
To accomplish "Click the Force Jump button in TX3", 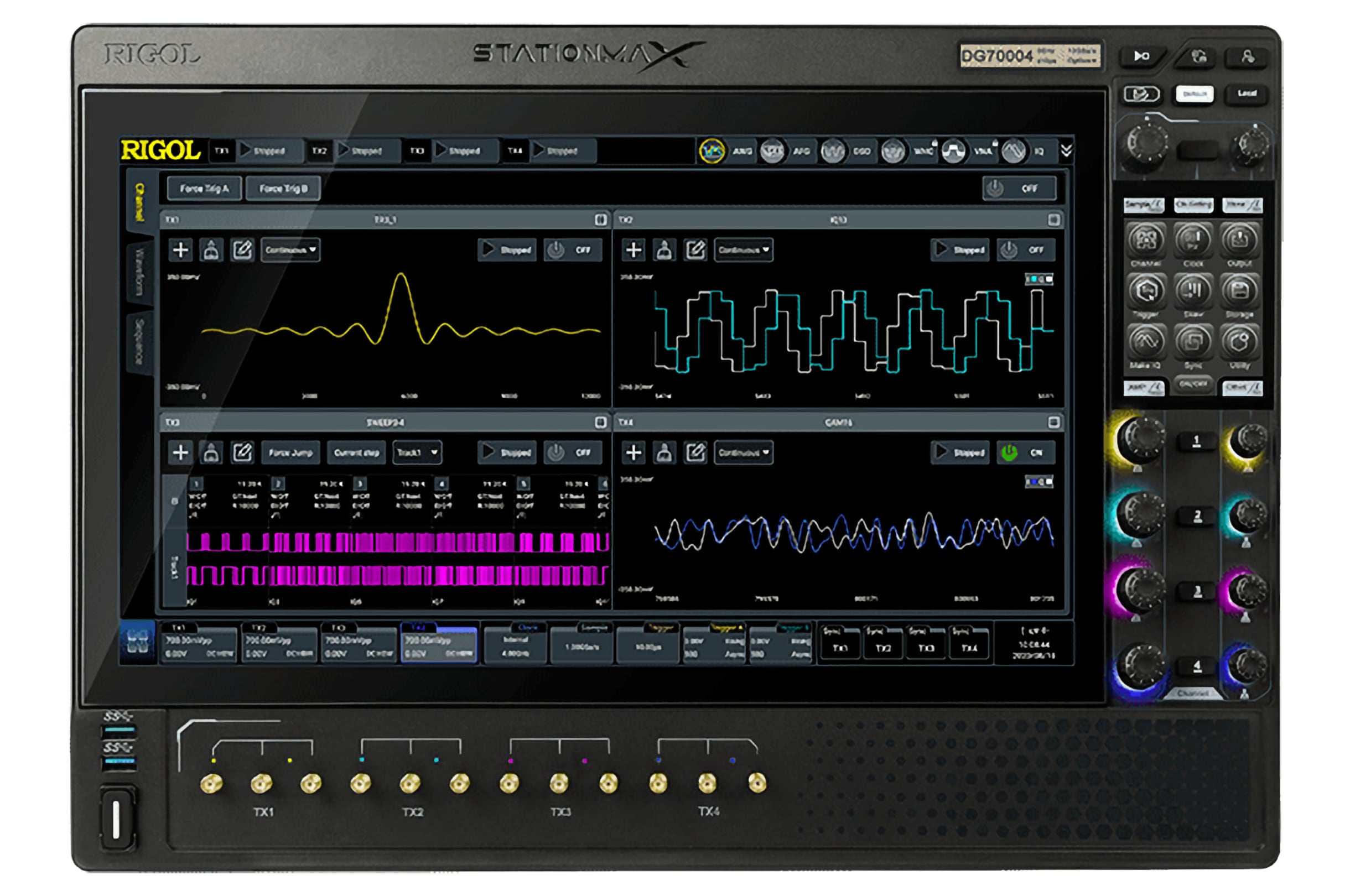I will [290, 452].
